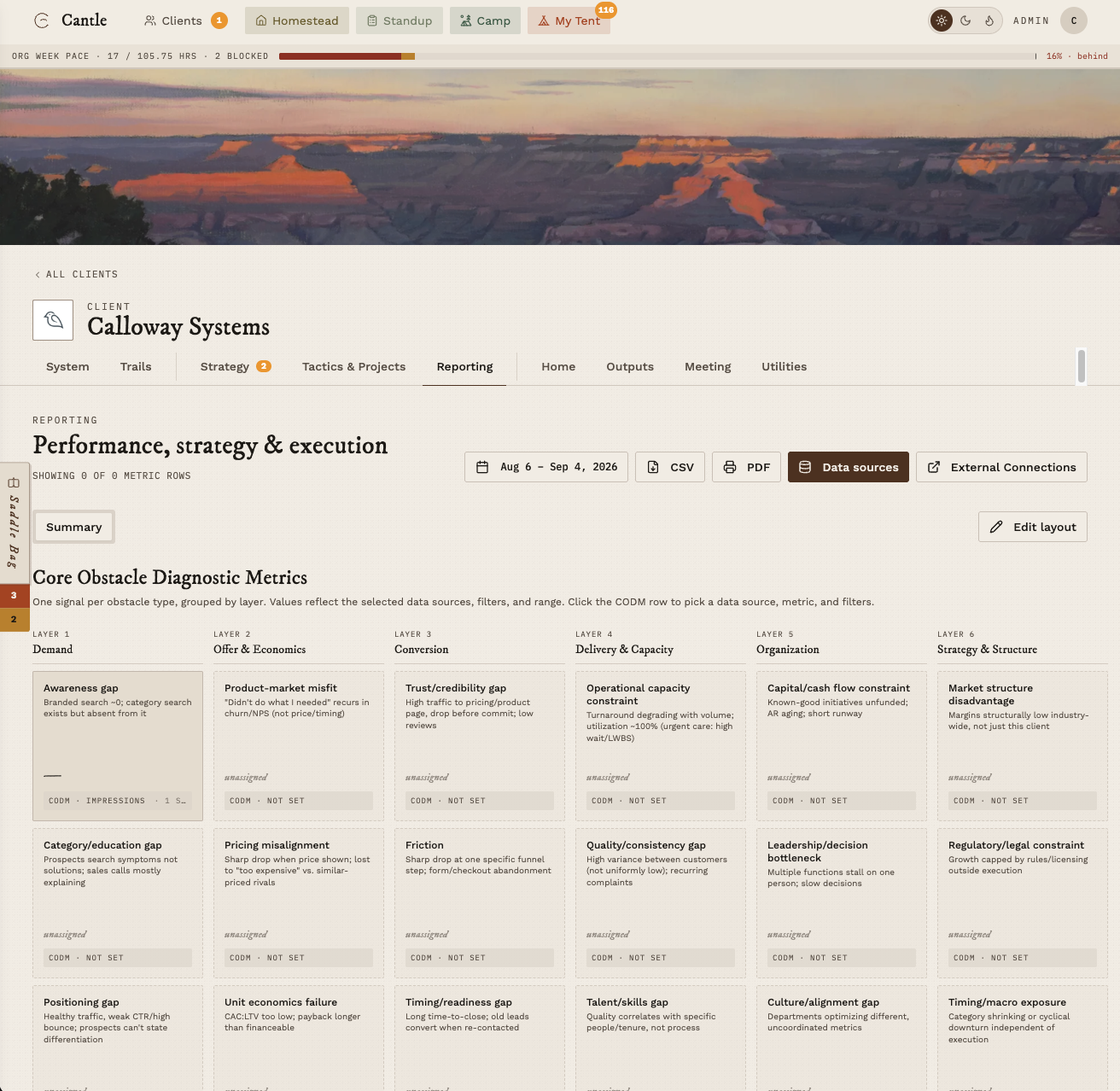Open the Outputs tab
1120x1091 pixels.
630,366
